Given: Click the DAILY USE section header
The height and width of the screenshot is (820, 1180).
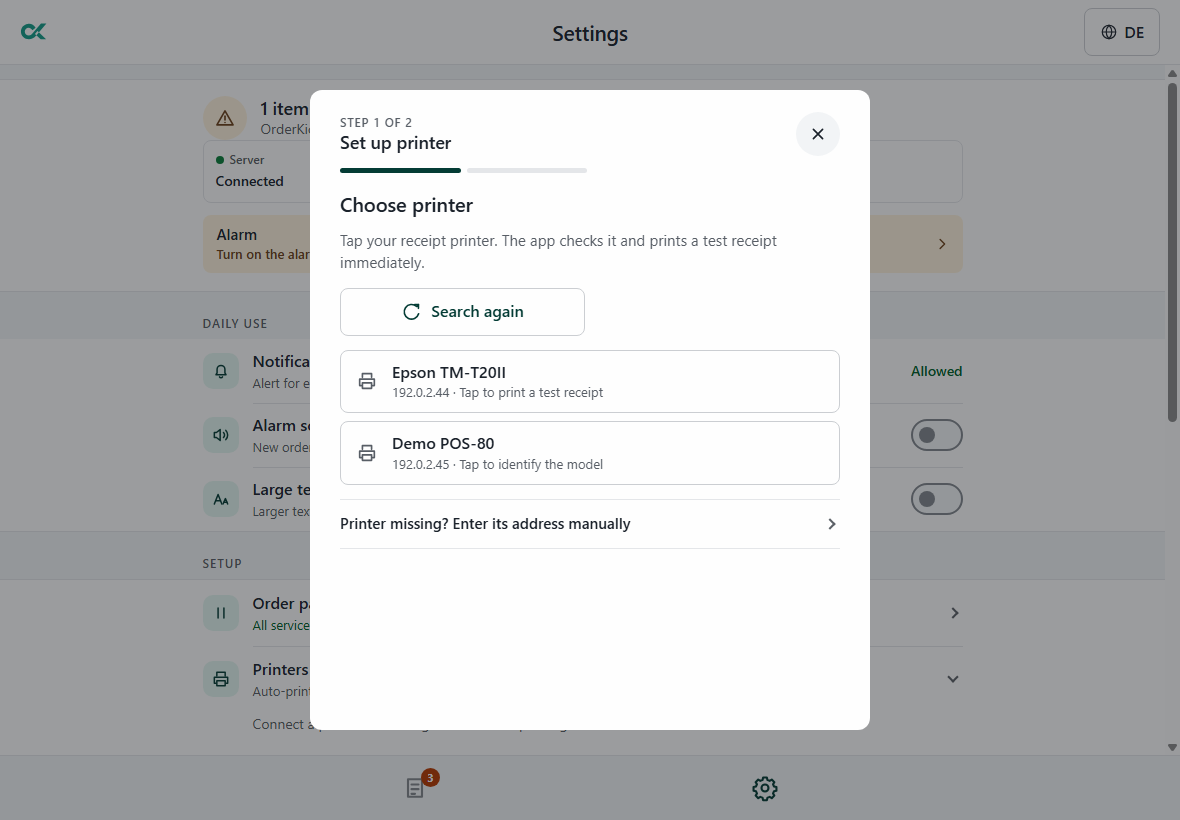Looking at the screenshot, I should (x=235, y=323).
